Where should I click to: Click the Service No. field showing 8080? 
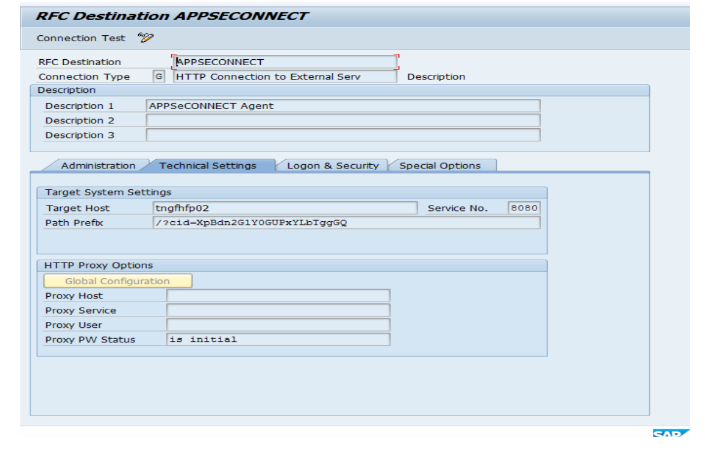(x=522, y=208)
